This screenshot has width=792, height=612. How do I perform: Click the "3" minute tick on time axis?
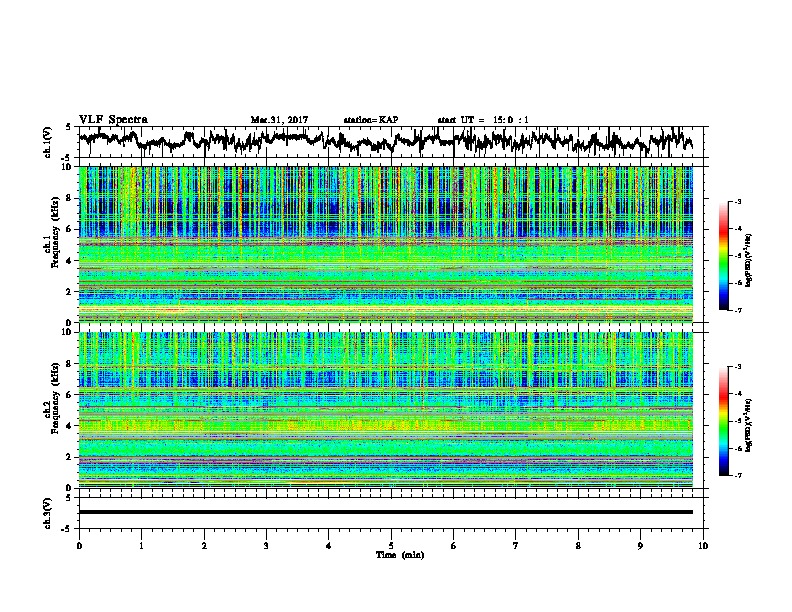[x=266, y=546]
